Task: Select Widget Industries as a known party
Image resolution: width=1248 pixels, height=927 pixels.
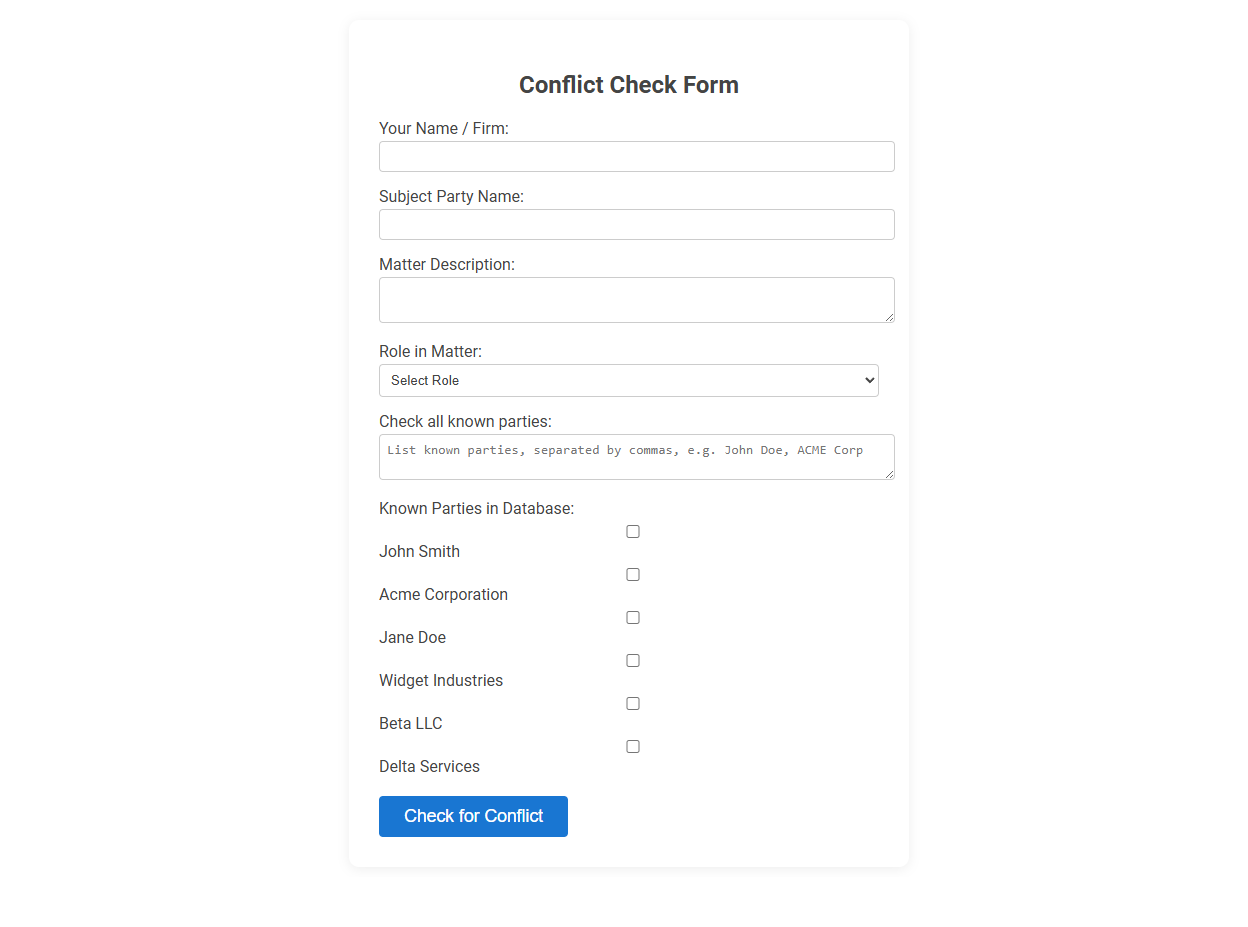Action: coord(632,660)
